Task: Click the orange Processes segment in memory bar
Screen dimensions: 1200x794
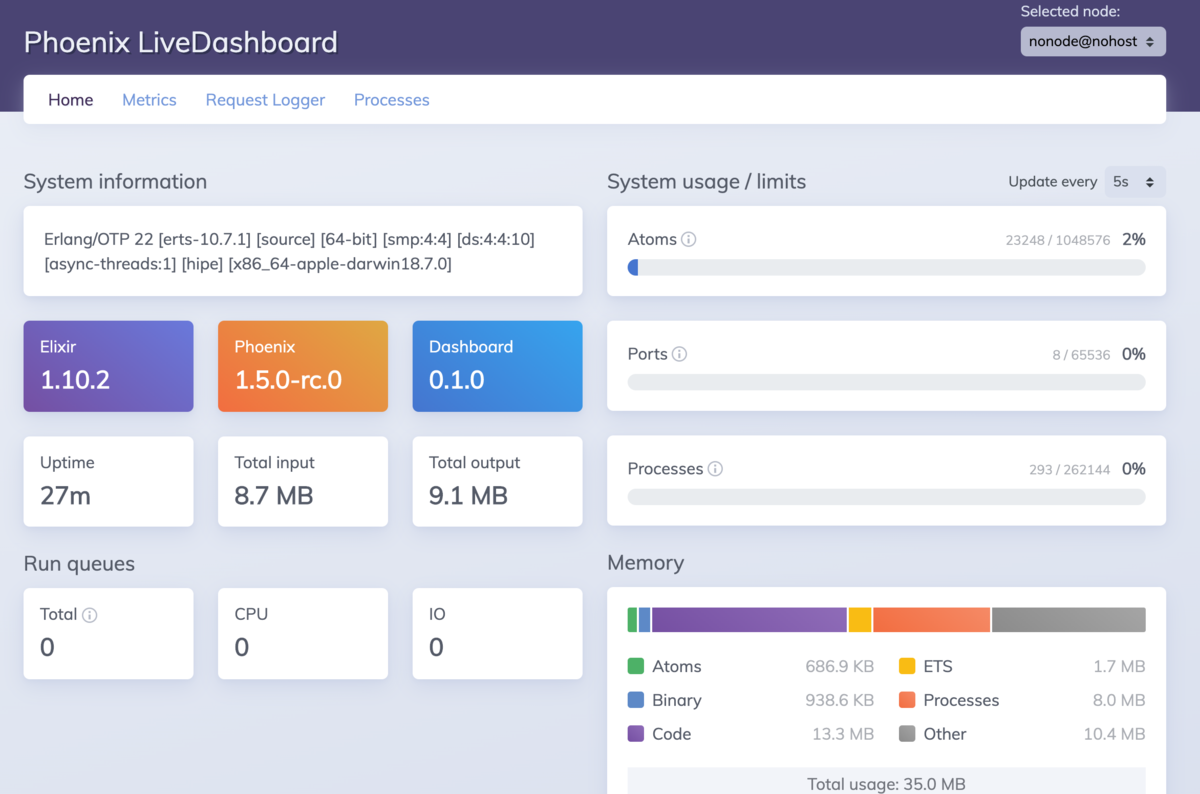Action: 931,620
